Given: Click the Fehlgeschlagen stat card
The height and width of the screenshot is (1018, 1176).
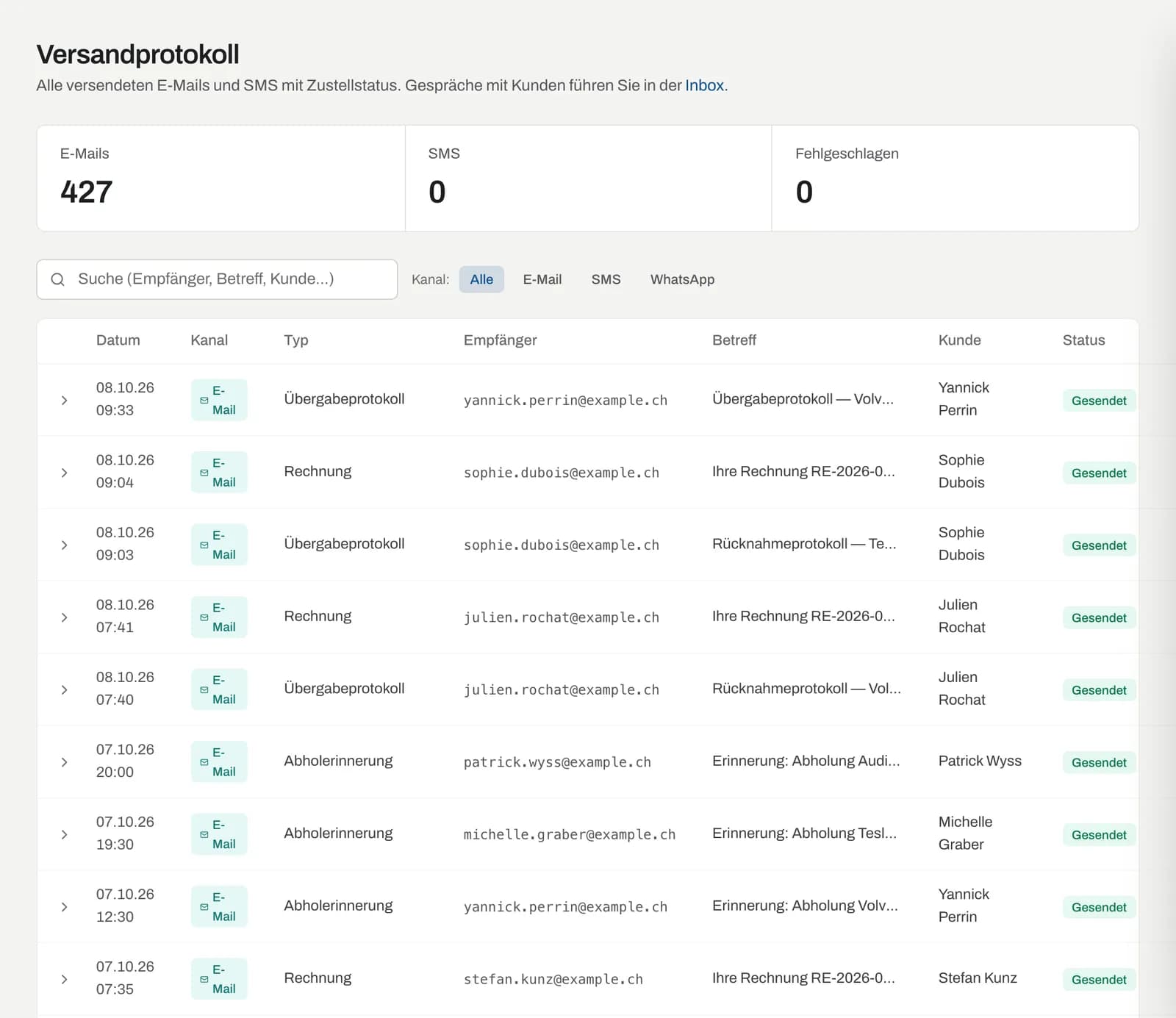Looking at the screenshot, I should 955,179.
